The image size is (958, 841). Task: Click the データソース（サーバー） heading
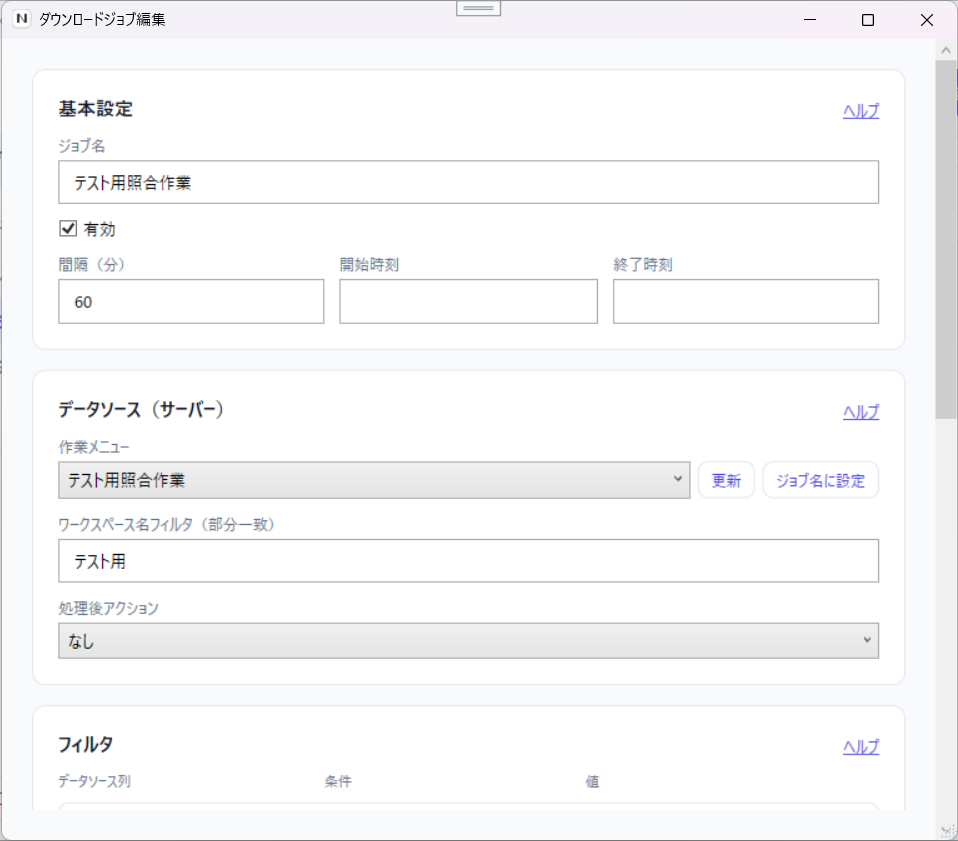[141, 409]
